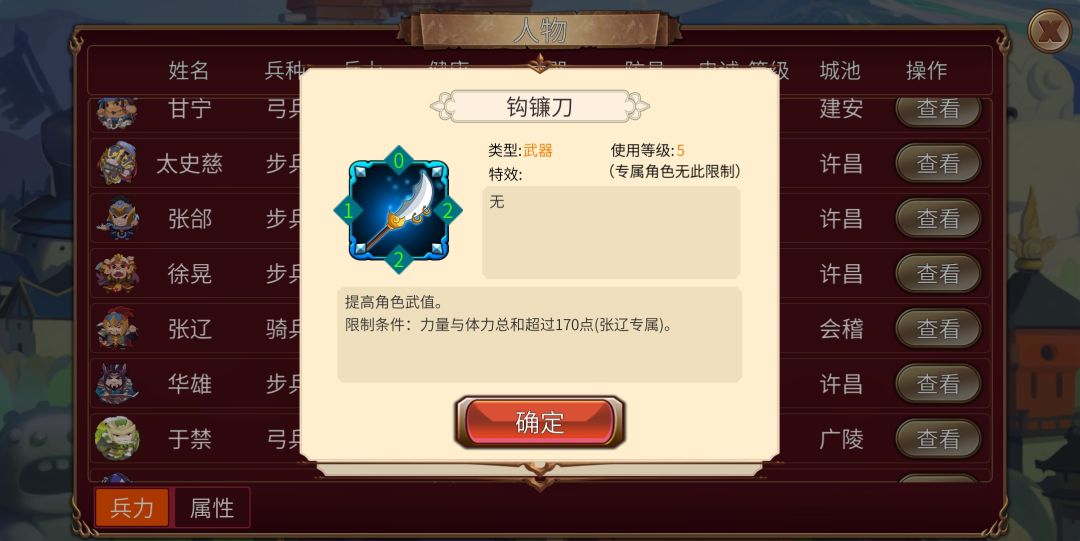Click 张郃's character avatar
The width and height of the screenshot is (1080, 541).
click(118, 218)
